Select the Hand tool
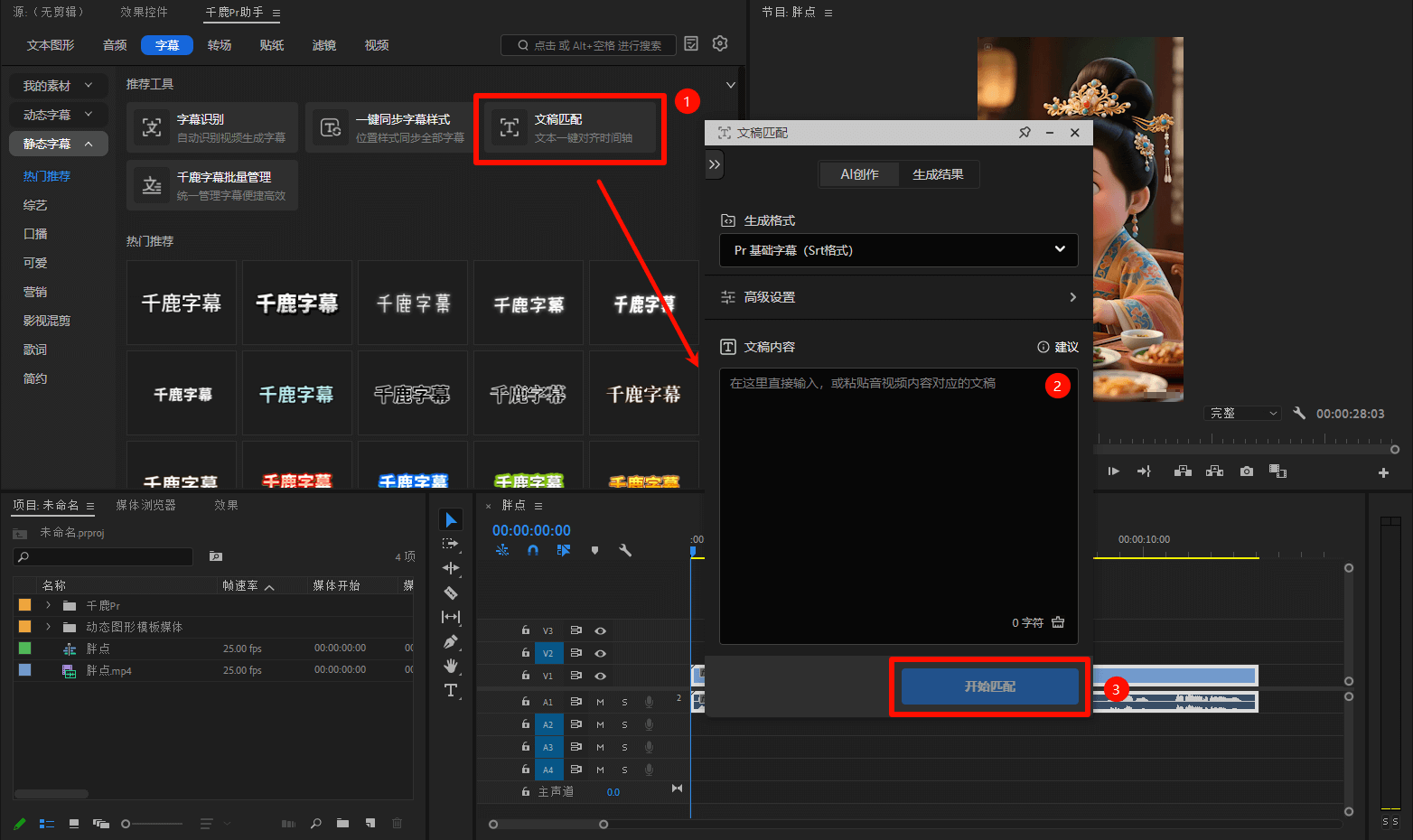The image size is (1413, 840). pos(450,666)
